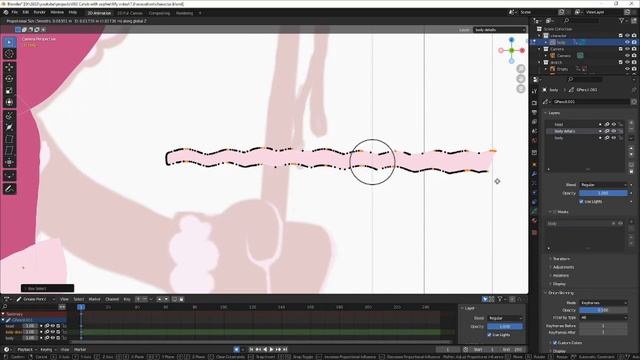Image resolution: width=640 pixels, height=360 pixels.
Task: Open the Grease Pencil mode dropdown in dope sheet
Action: (36, 299)
